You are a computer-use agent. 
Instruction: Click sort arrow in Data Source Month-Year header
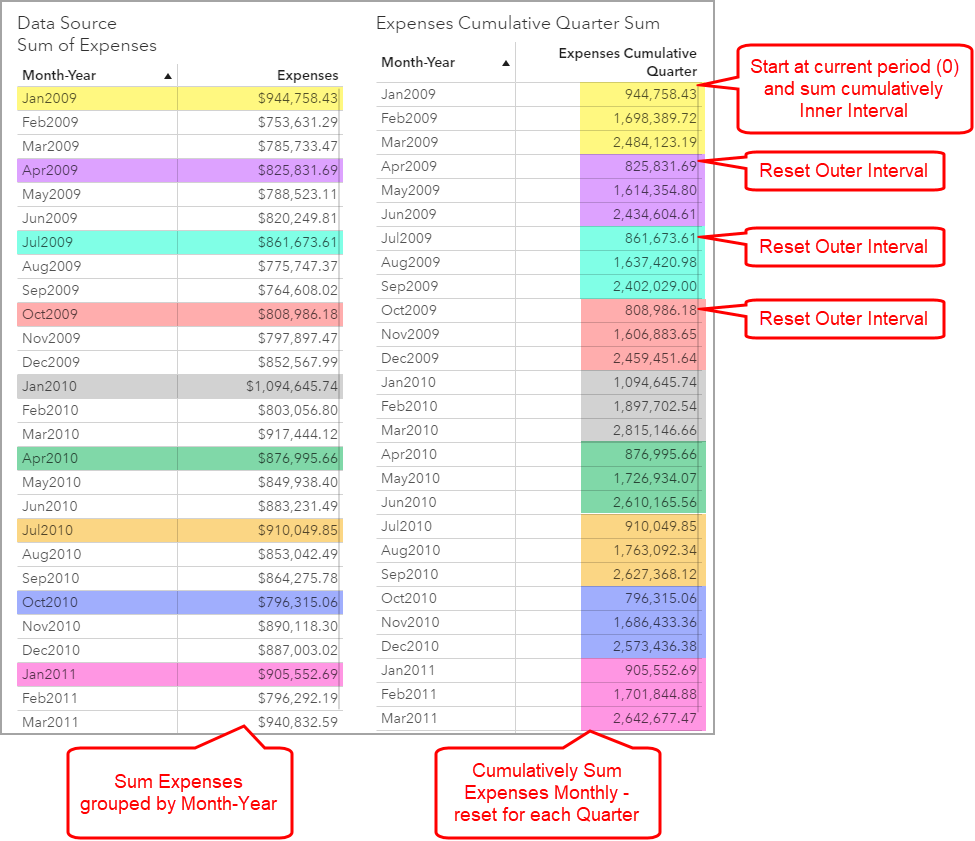click(168, 76)
